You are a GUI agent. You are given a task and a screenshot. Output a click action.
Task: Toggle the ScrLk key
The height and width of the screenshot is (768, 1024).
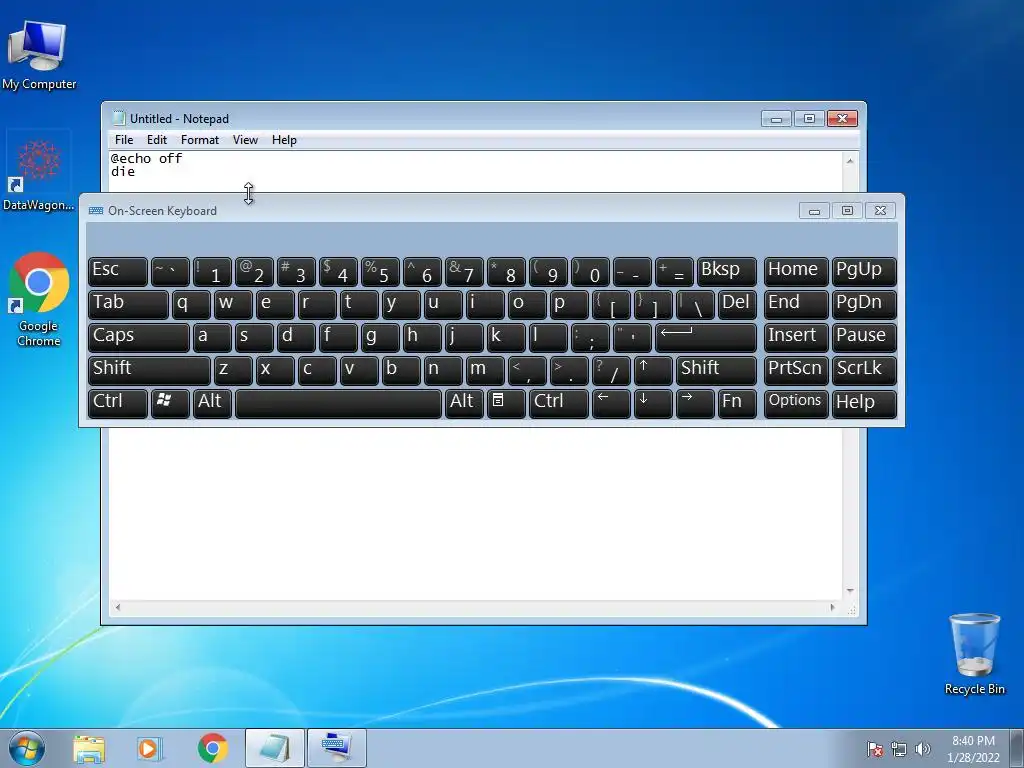(x=864, y=370)
